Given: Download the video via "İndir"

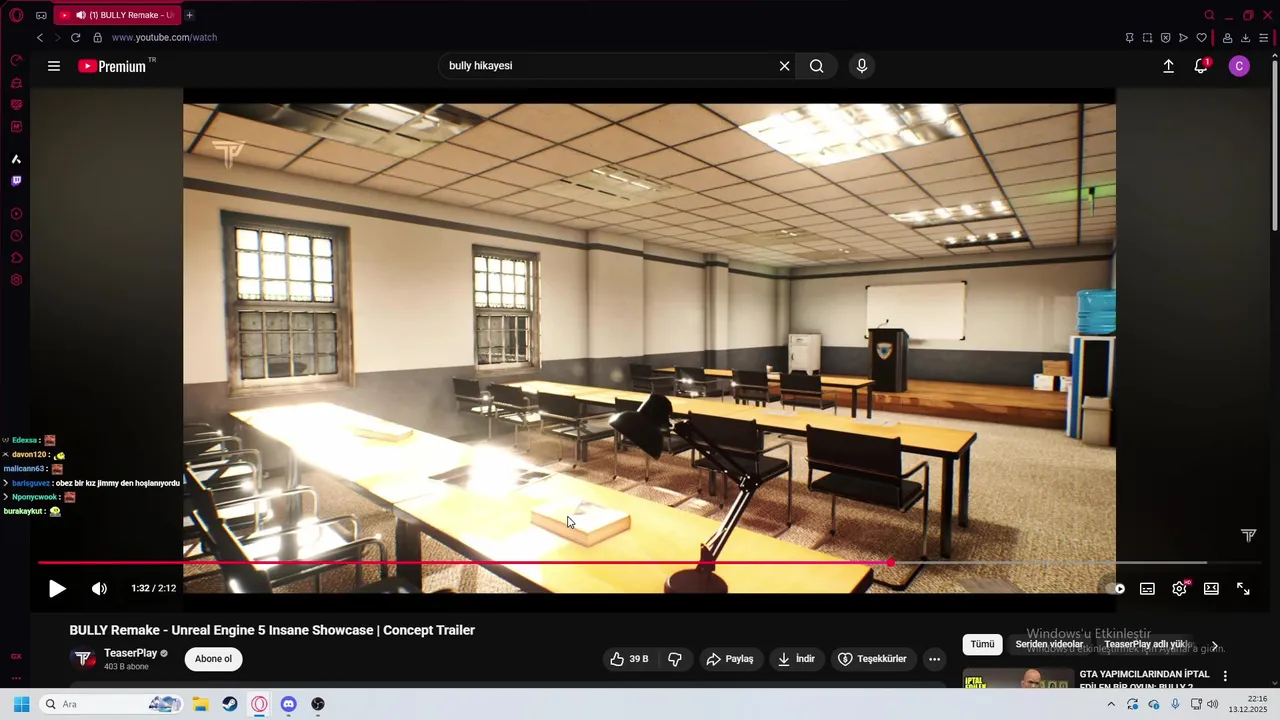Looking at the screenshot, I should point(796,659).
